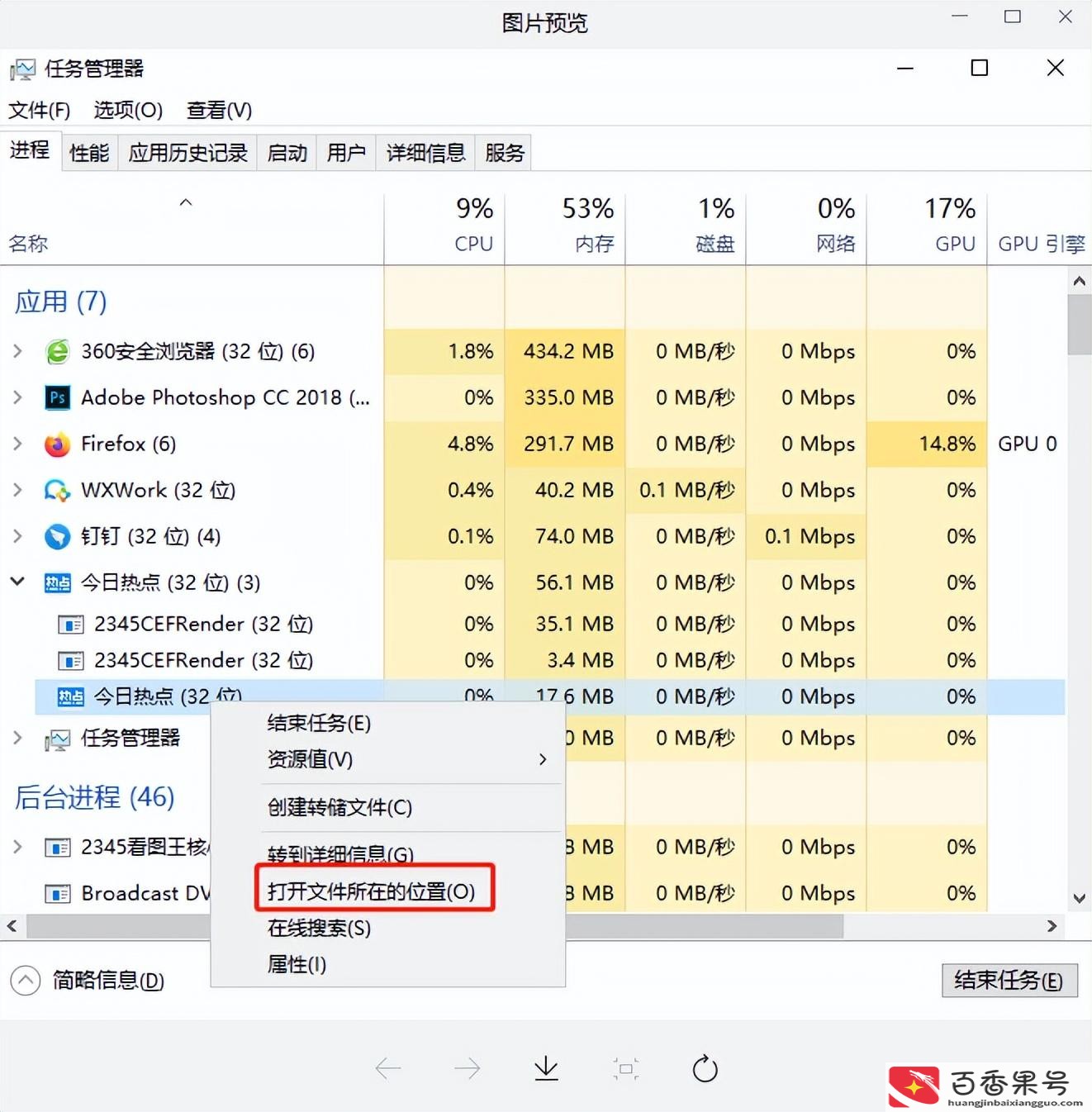This screenshot has height=1112, width=1092.
Task: Click the 3.4 MB 2345CEFRender process icon
Action: [x=70, y=661]
